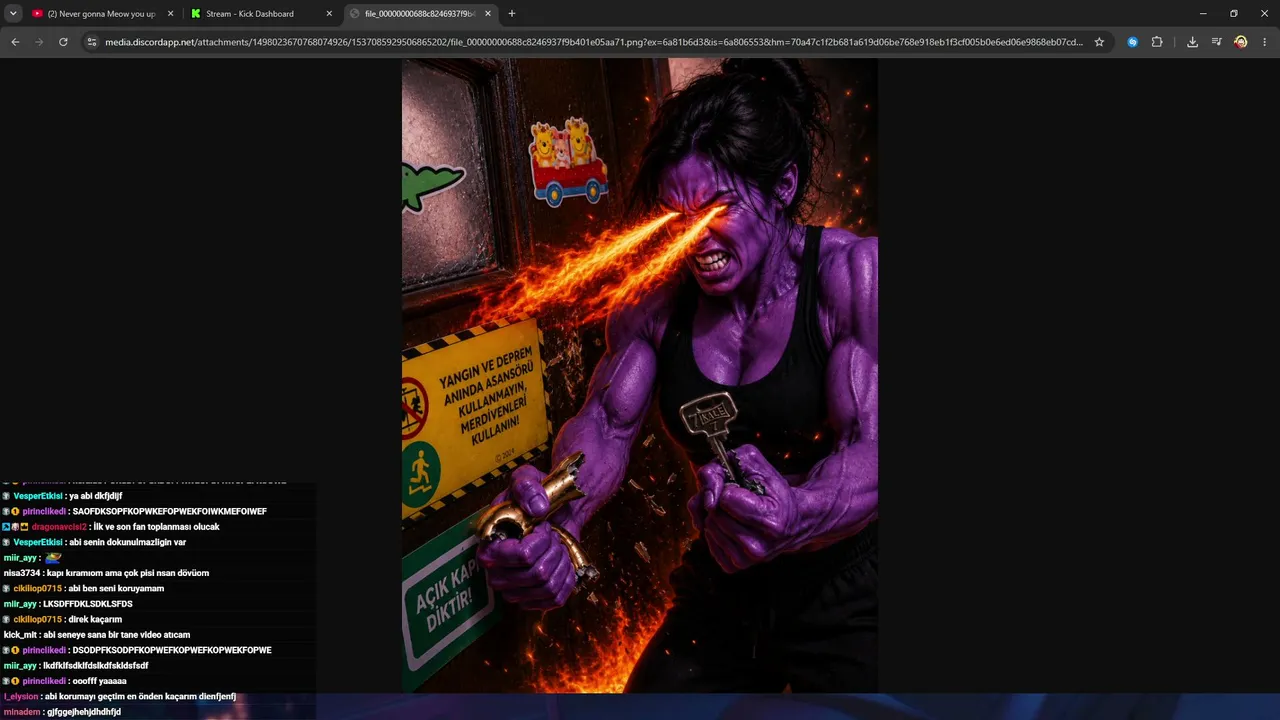The width and height of the screenshot is (1280, 720).
Task: Minimize the browser window
Action: click(1203, 14)
